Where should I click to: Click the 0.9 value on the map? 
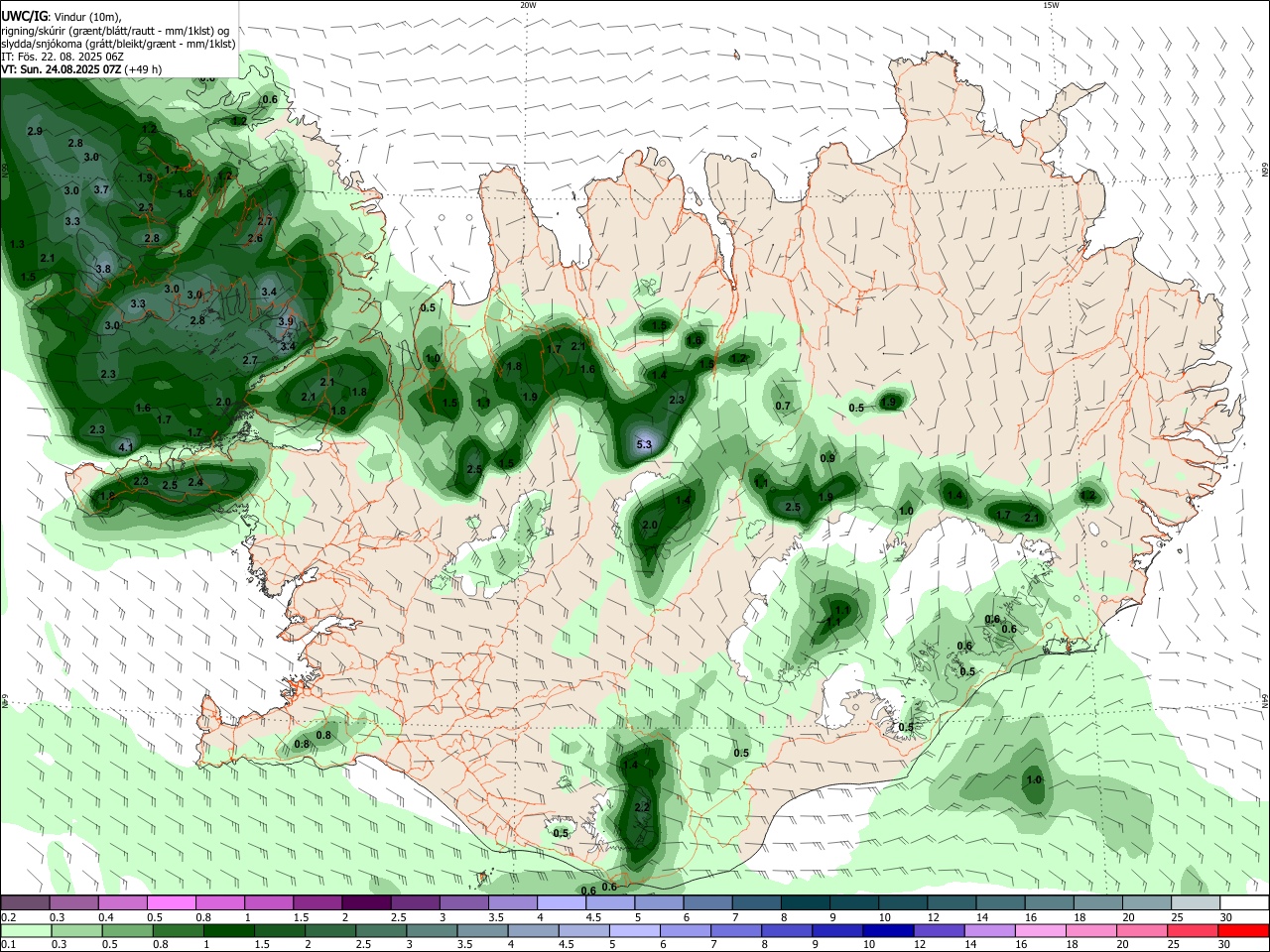[x=827, y=457]
